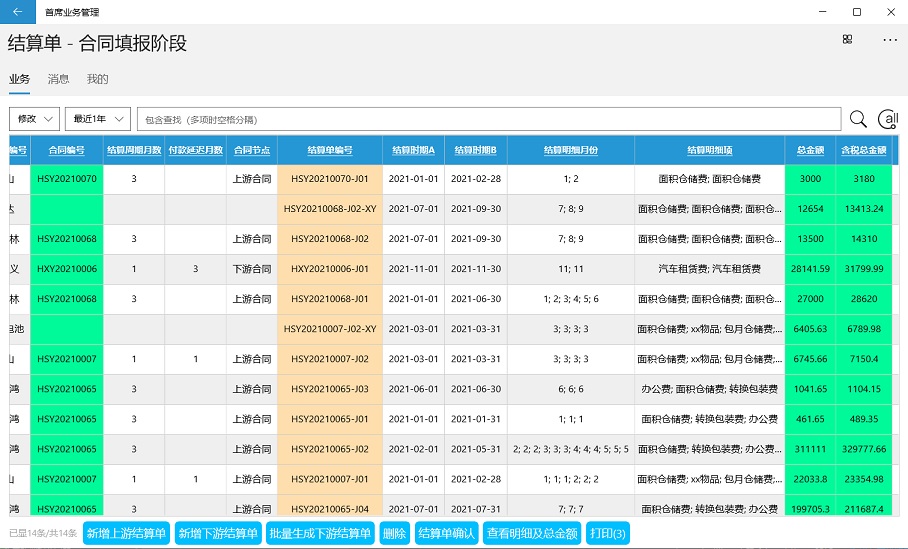908x549 pixels.
Task: Expand the 修改 dropdown
Action: 34,119
